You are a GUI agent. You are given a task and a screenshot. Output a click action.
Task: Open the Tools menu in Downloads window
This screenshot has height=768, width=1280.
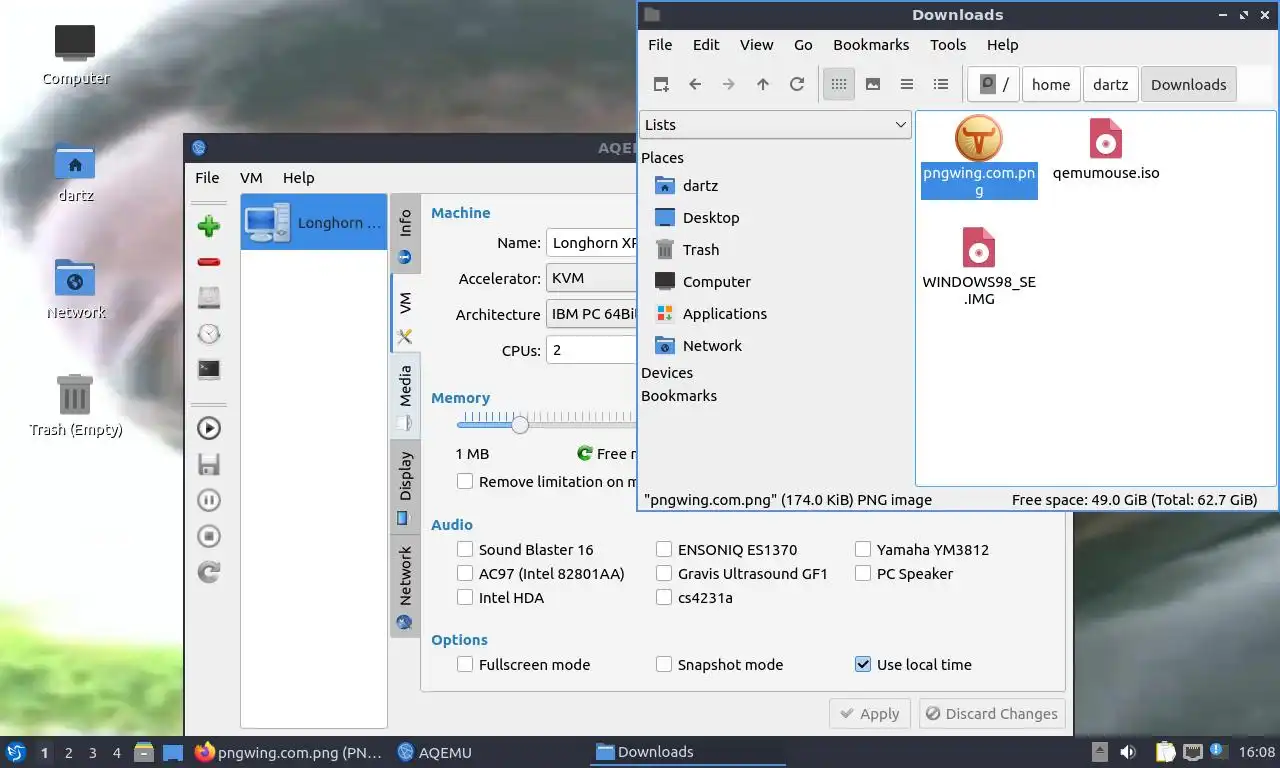pyautogui.click(x=948, y=45)
